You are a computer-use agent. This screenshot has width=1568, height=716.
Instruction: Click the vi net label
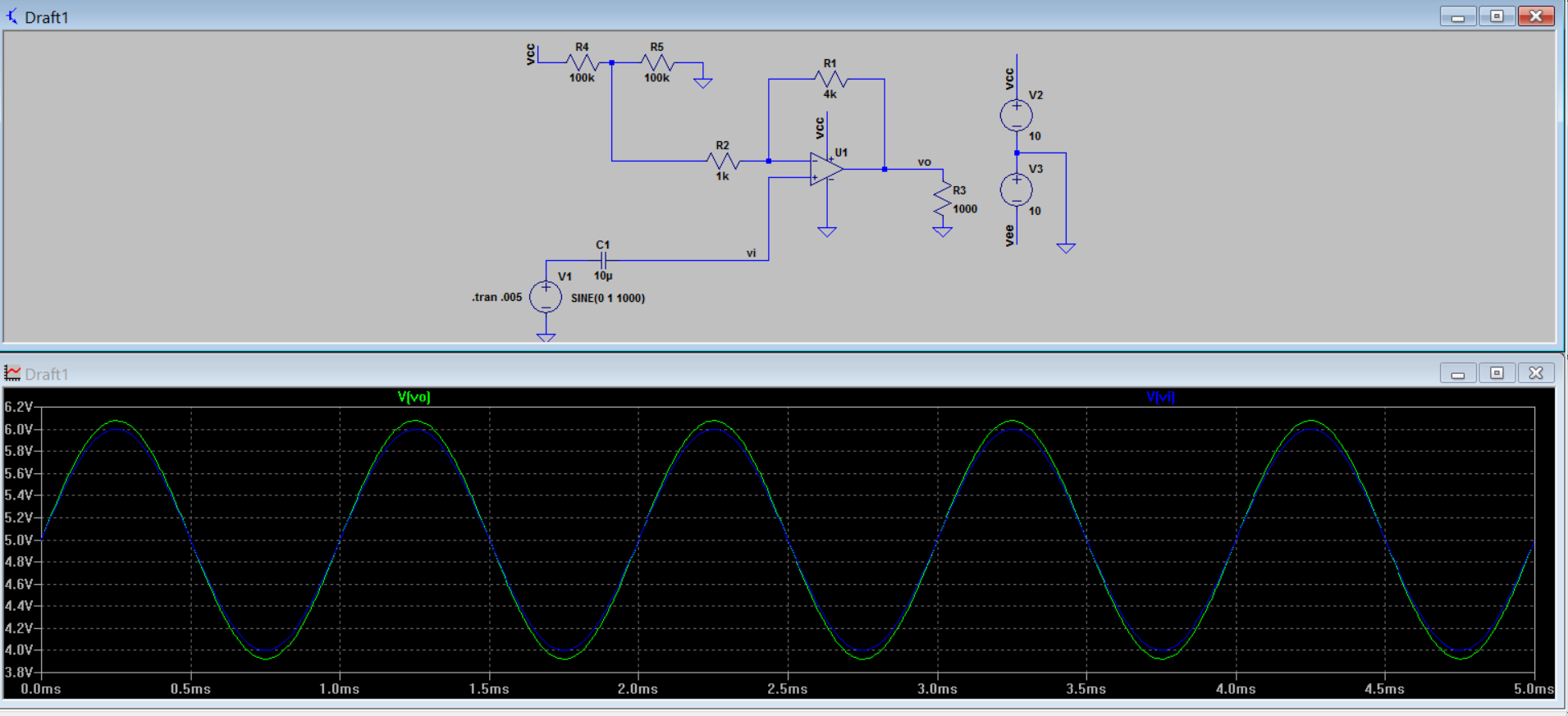point(751,253)
